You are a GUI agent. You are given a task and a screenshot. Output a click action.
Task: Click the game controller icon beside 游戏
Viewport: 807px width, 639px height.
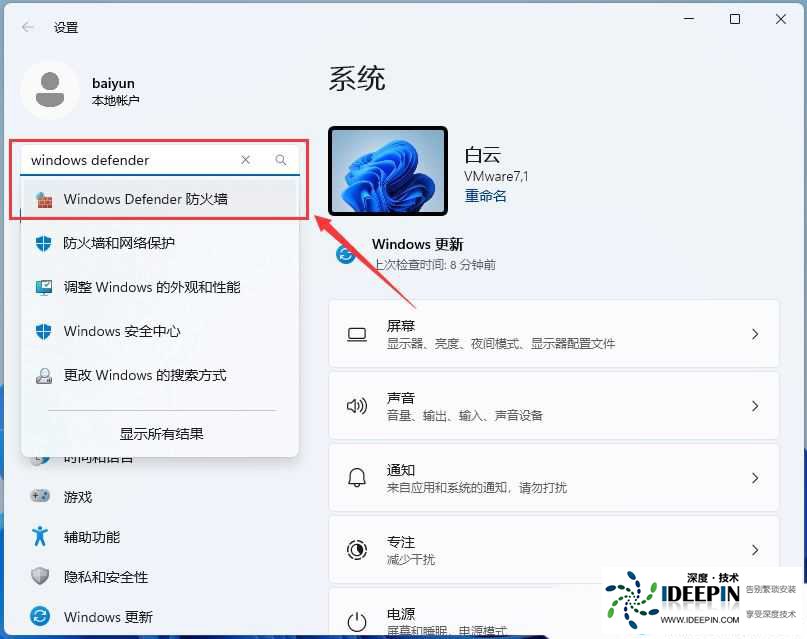point(40,496)
